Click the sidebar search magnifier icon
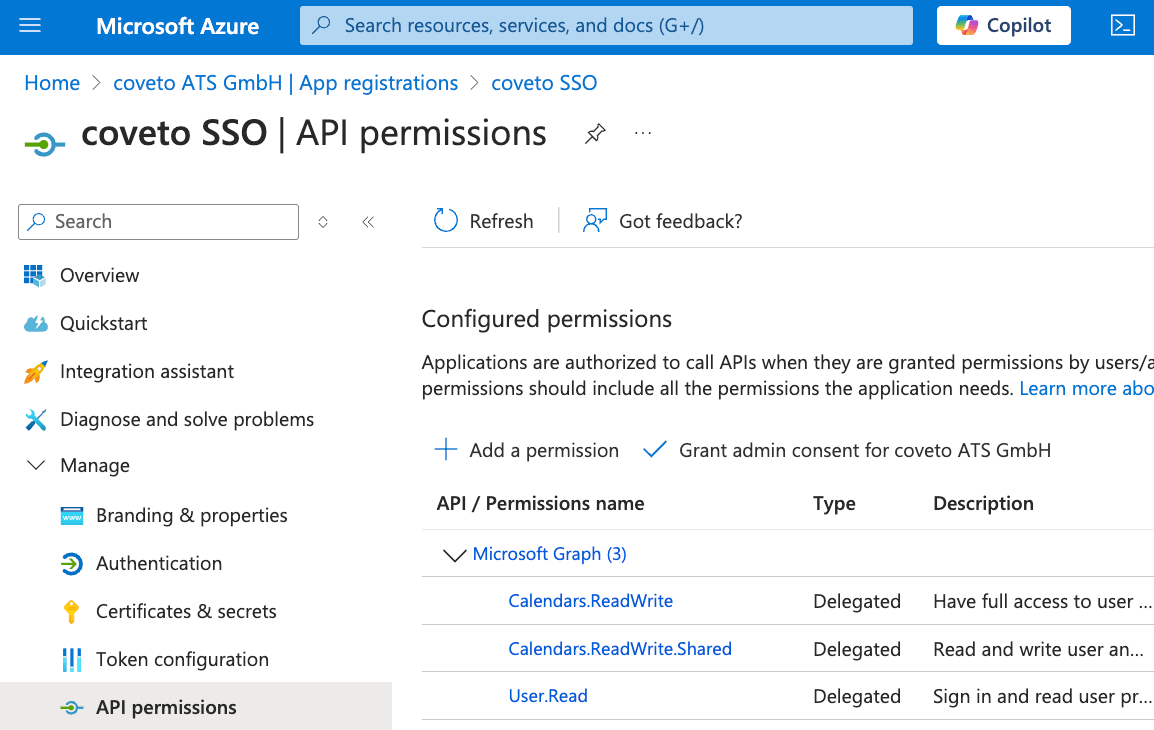The width and height of the screenshot is (1154, 730). pyautogui.click(x=37, y=222)
